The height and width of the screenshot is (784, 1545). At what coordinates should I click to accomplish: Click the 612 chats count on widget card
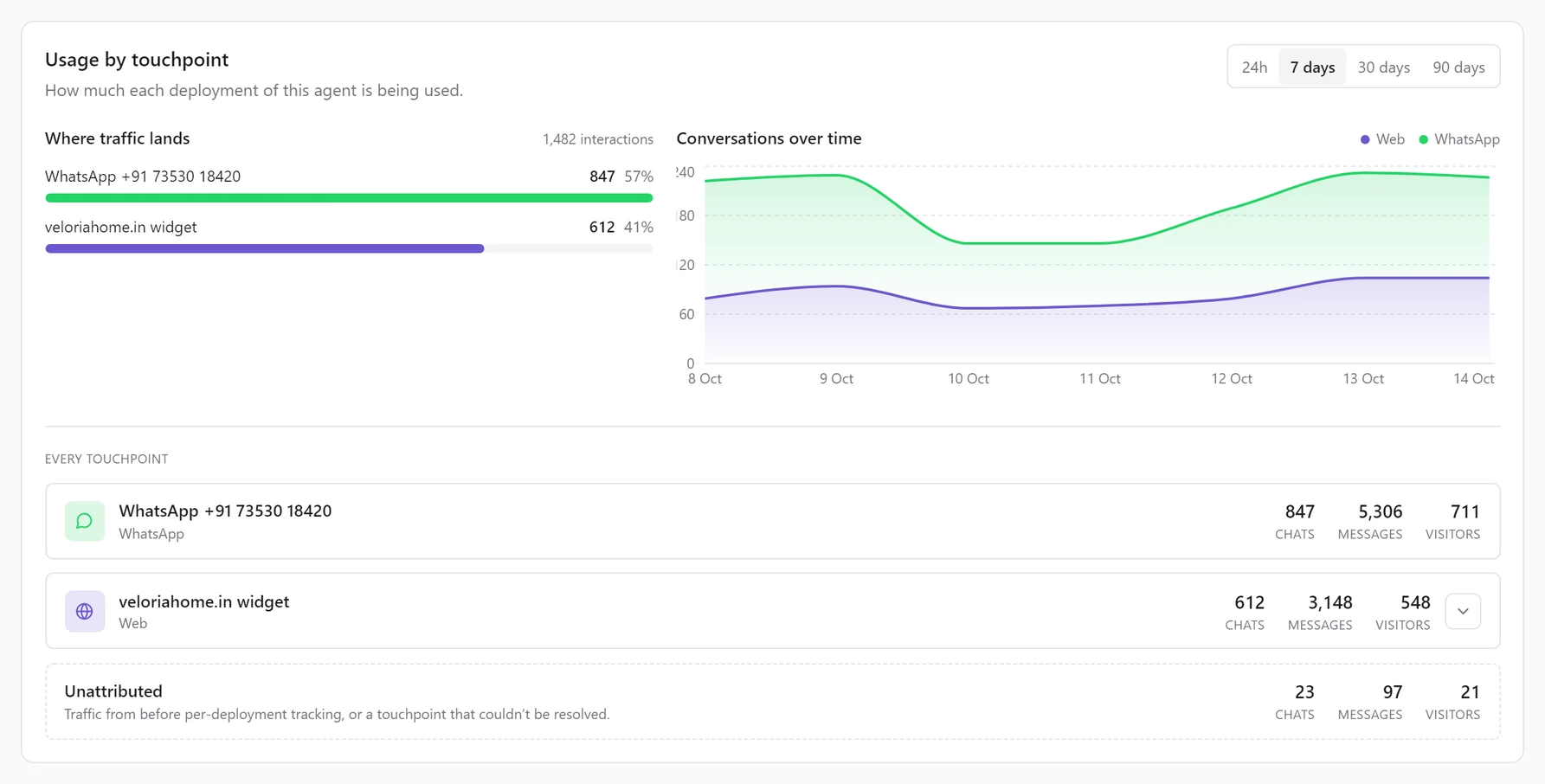1249,602
